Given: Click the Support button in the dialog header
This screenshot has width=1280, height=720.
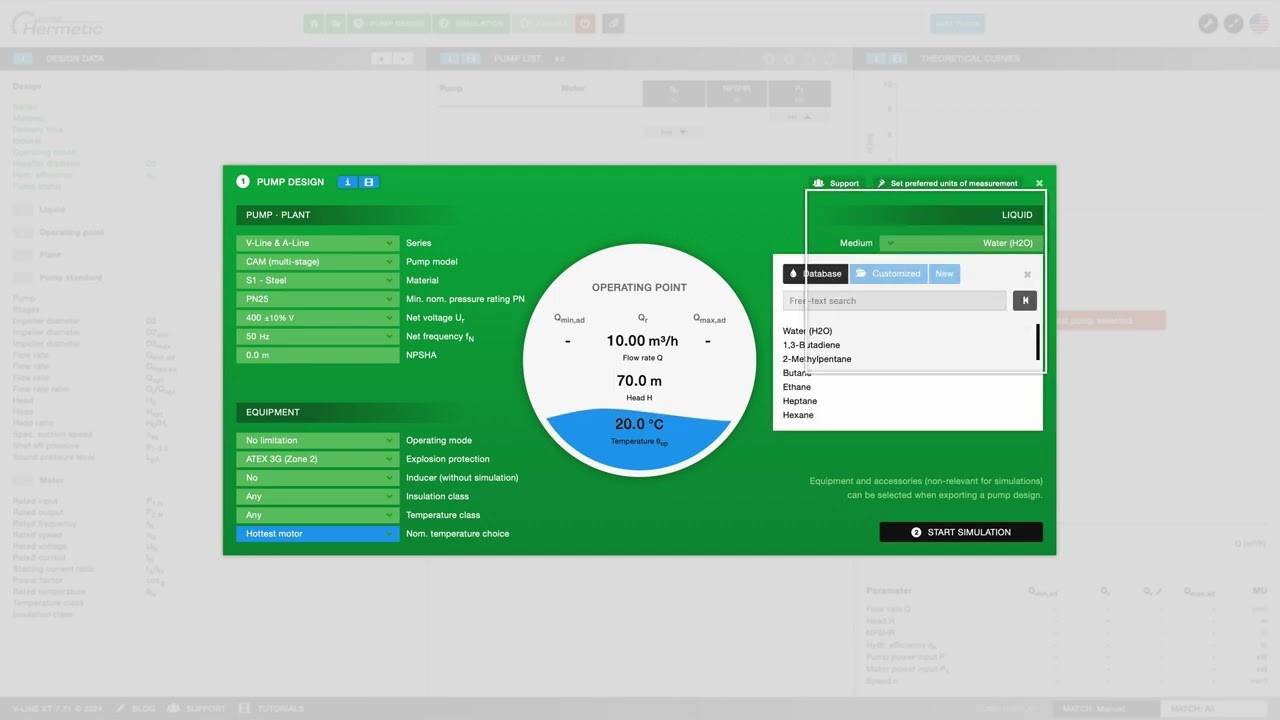Looking at the screenshot, I should click(836, 183).
